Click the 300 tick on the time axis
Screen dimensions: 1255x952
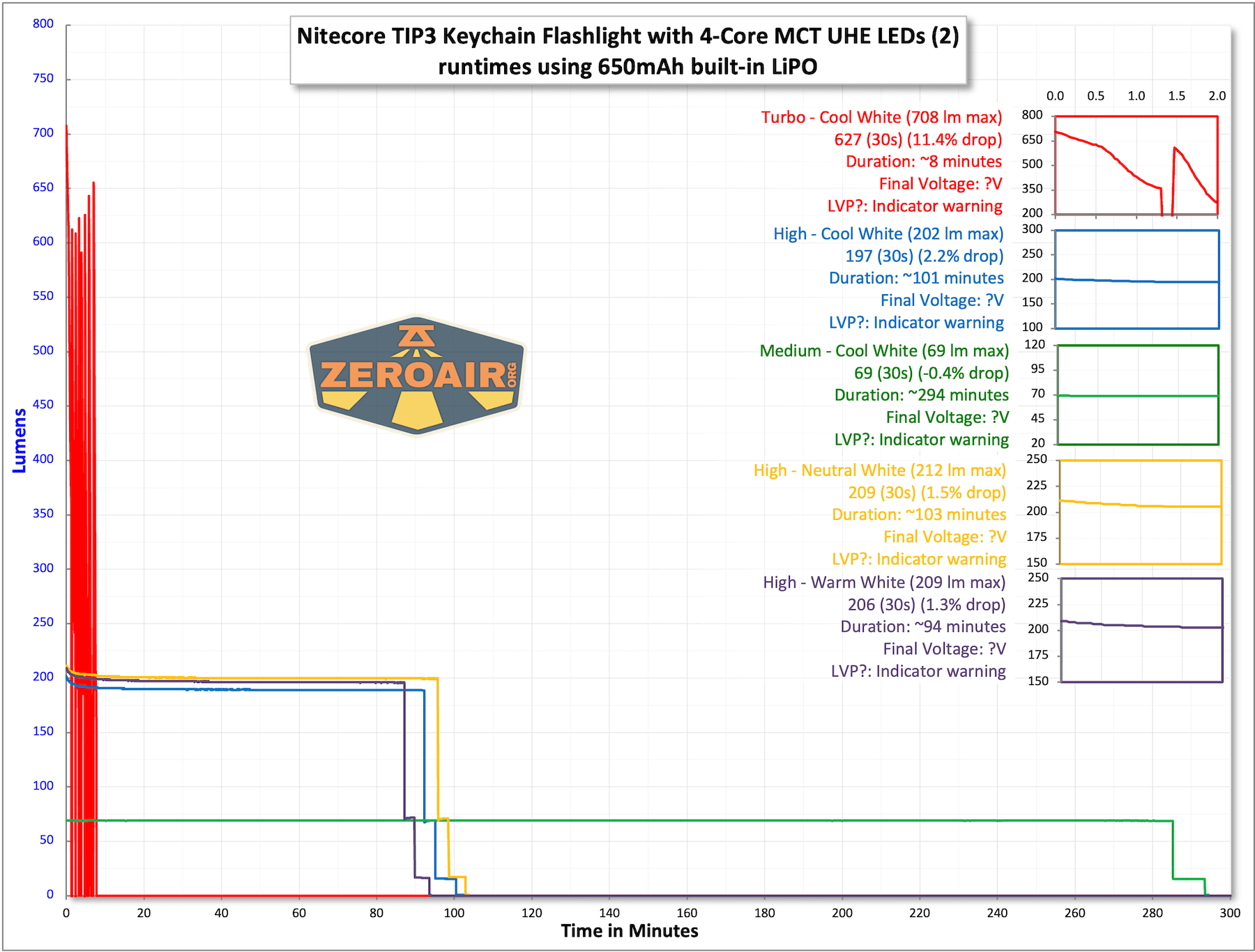tap(1230, 913)
